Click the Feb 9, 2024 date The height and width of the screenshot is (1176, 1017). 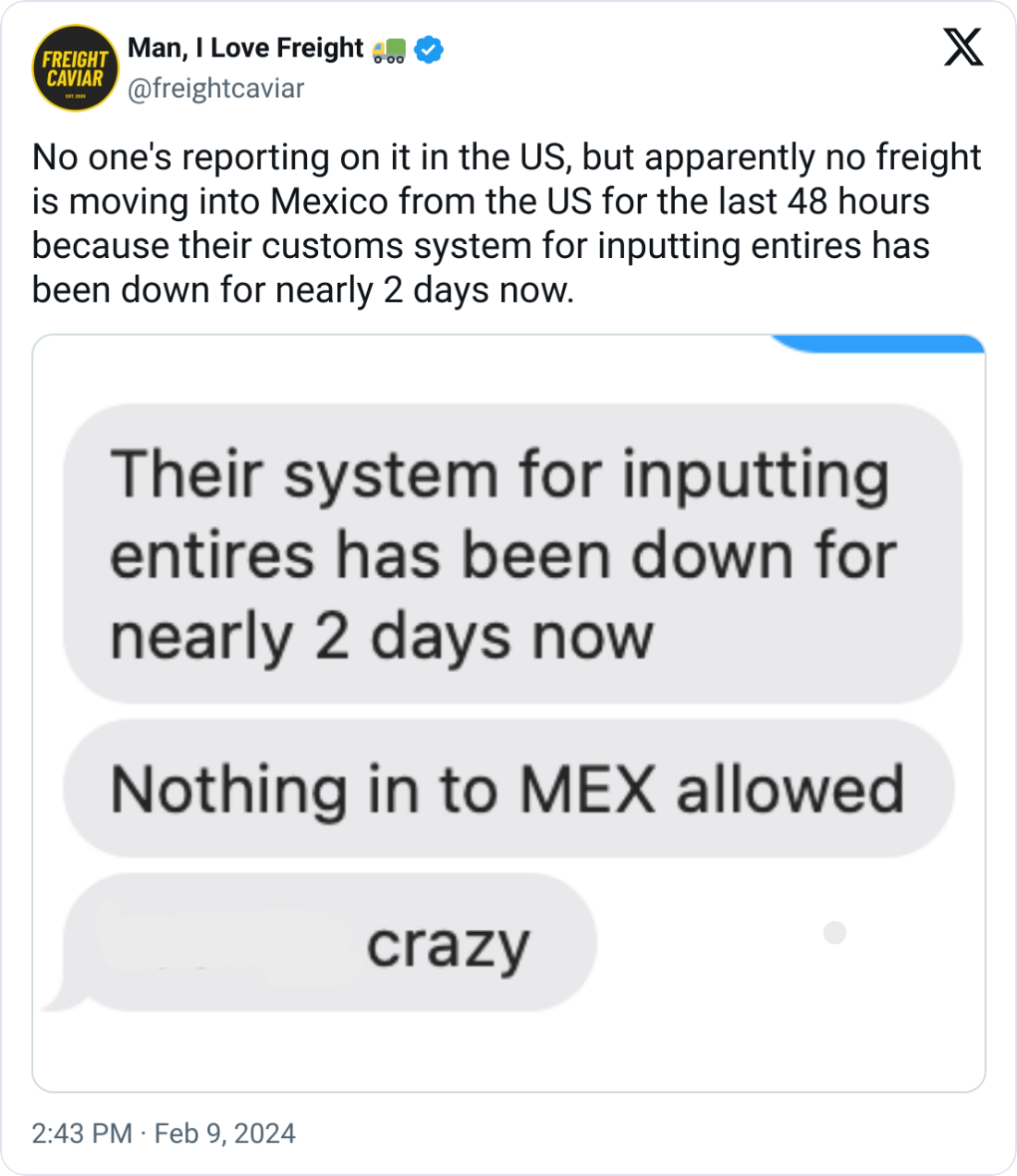225,1133
